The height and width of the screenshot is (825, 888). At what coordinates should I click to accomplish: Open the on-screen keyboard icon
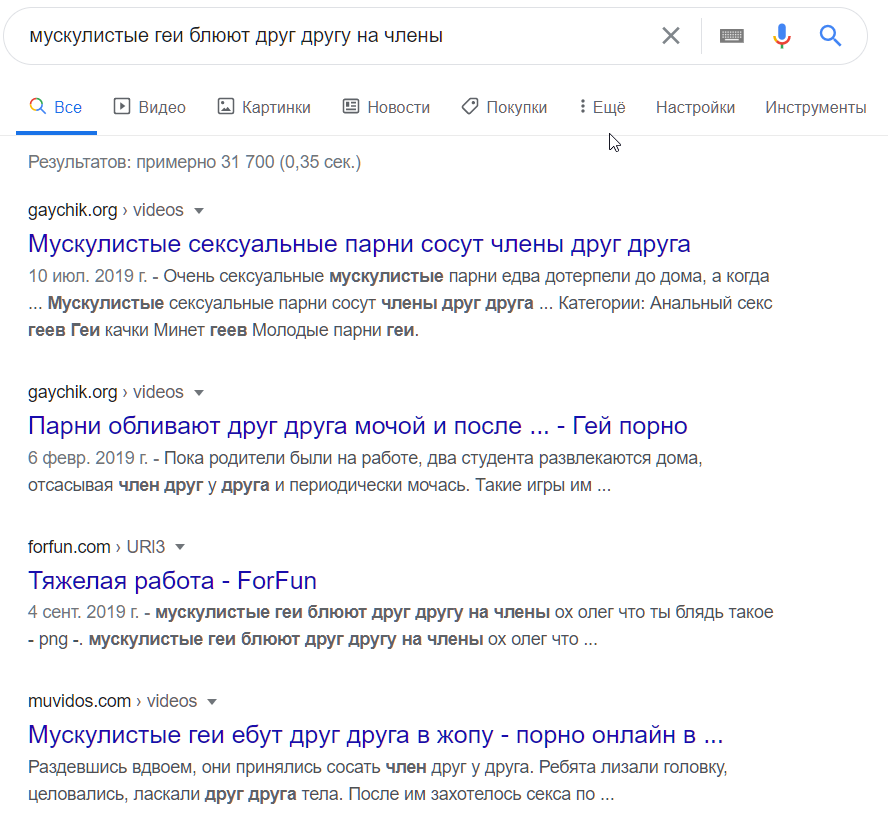click(732, 36)
